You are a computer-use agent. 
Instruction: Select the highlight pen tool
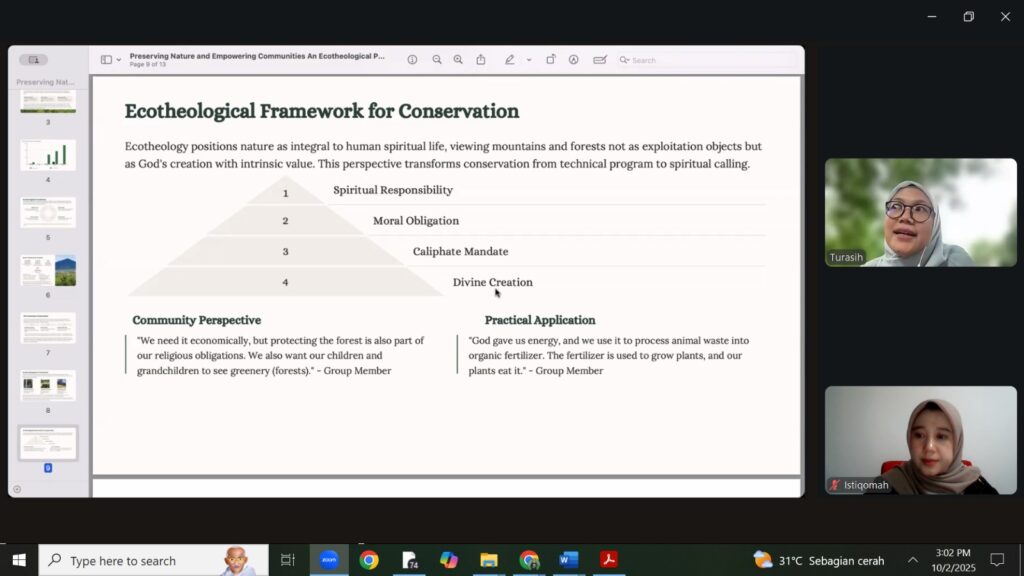pyautogui.click(x=510, y=60)
